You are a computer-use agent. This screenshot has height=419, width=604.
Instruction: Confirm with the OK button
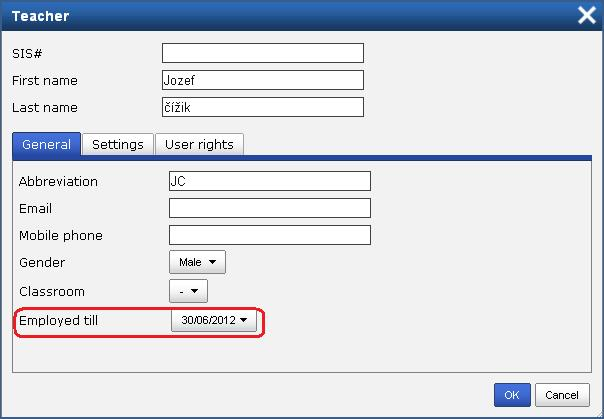tap(512, 395)
